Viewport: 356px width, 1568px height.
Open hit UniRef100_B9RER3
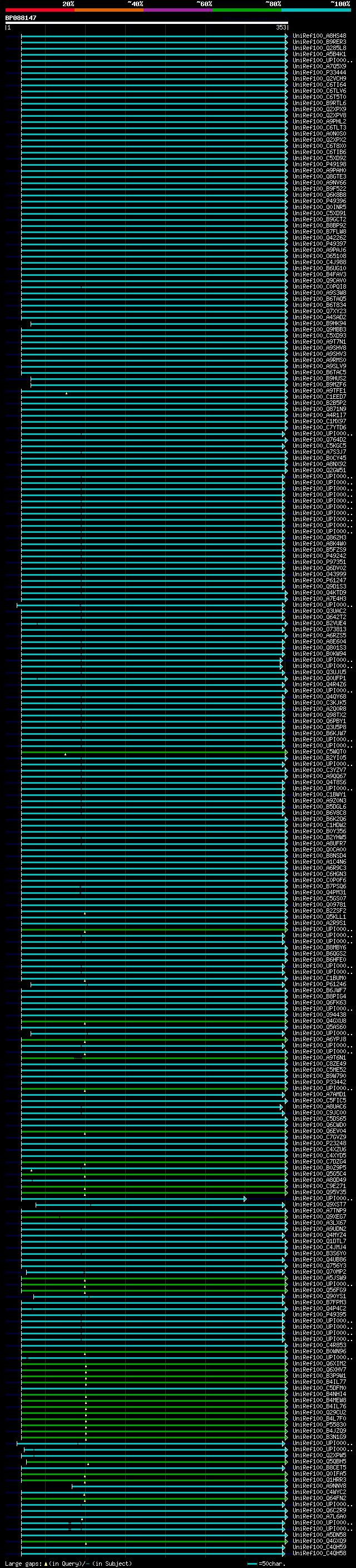pos(319,42)
